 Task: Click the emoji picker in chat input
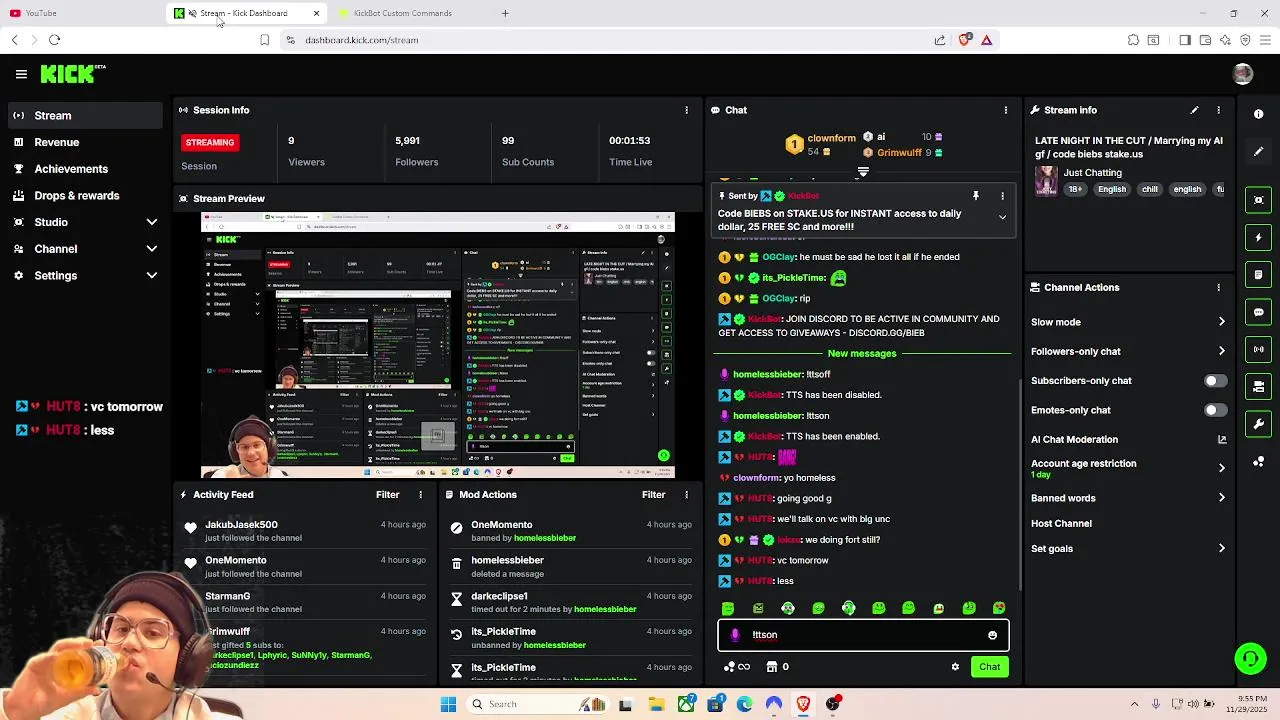tap(992, 635)
